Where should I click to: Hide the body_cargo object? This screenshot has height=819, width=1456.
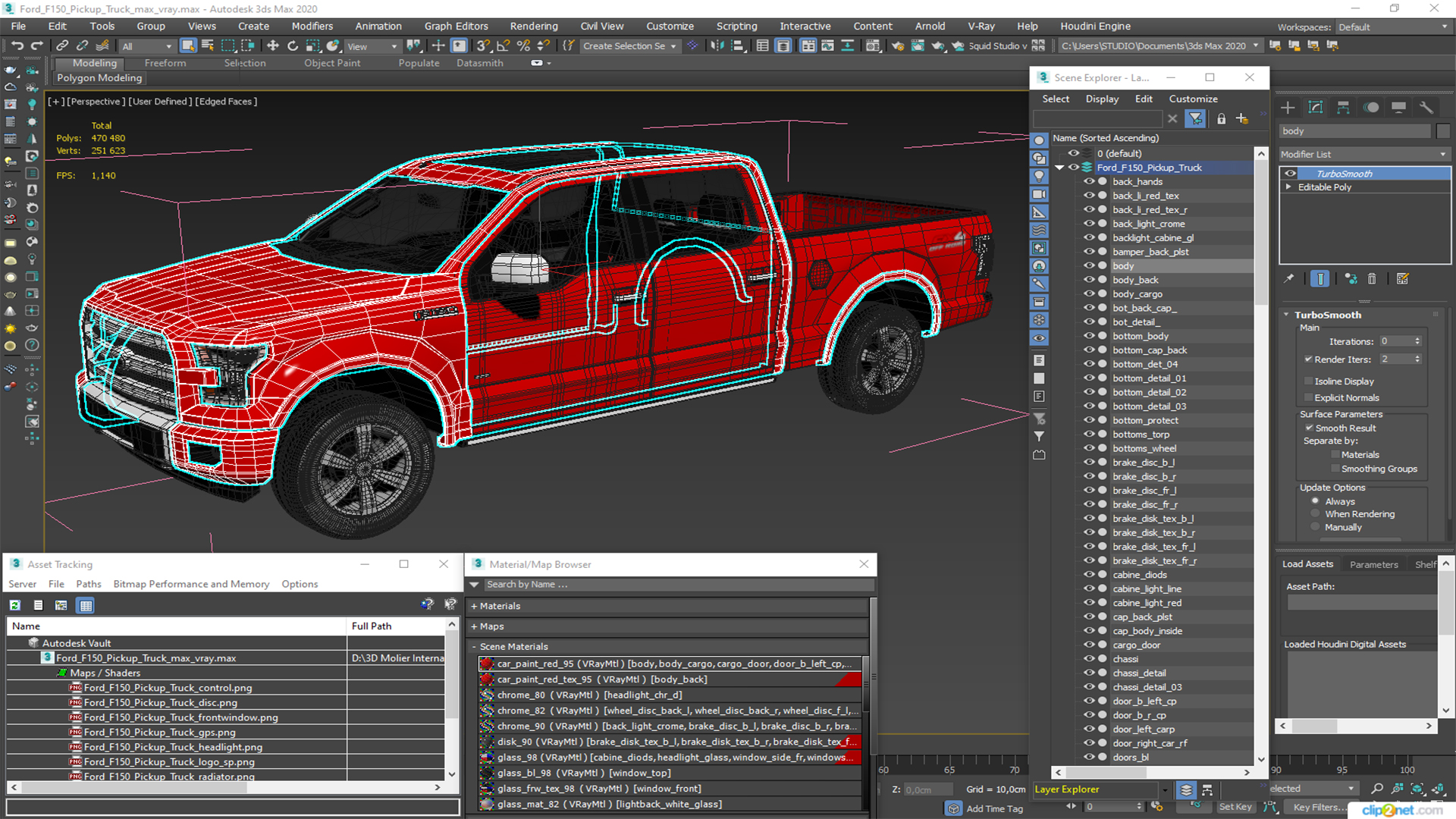[x=1089, y=294]
